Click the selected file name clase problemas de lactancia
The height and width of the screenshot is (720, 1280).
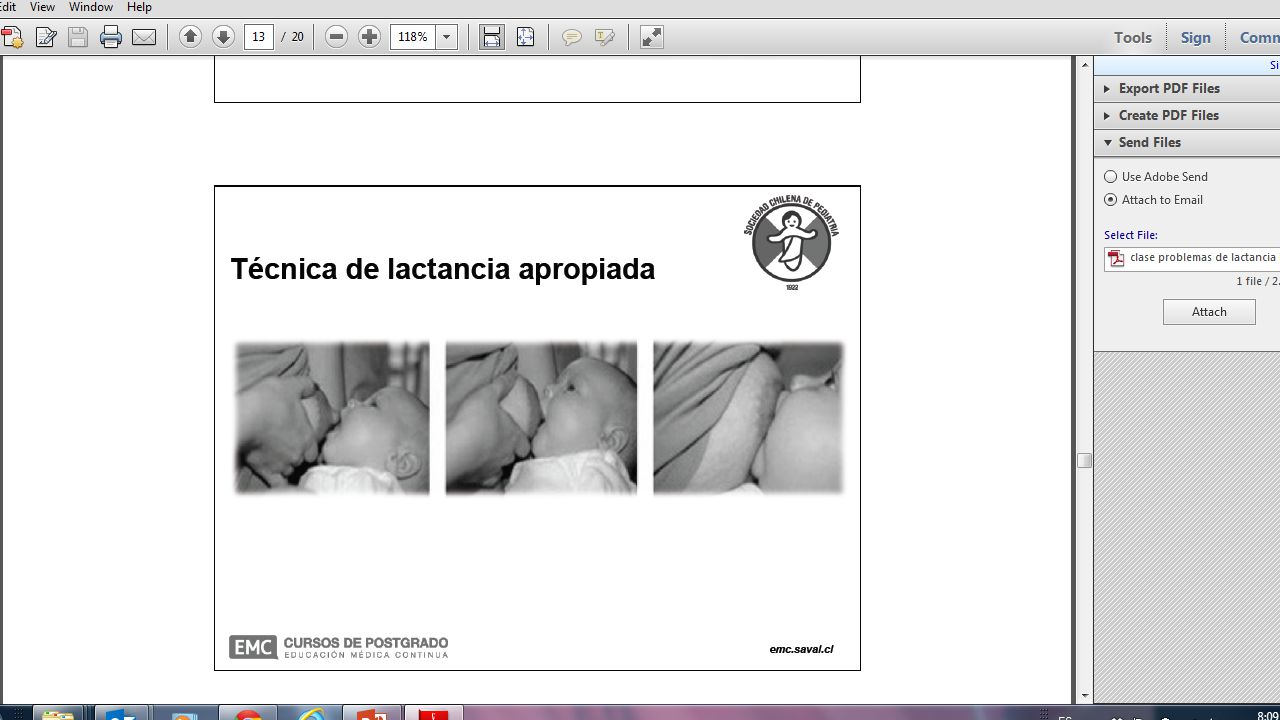[1203, 258]
